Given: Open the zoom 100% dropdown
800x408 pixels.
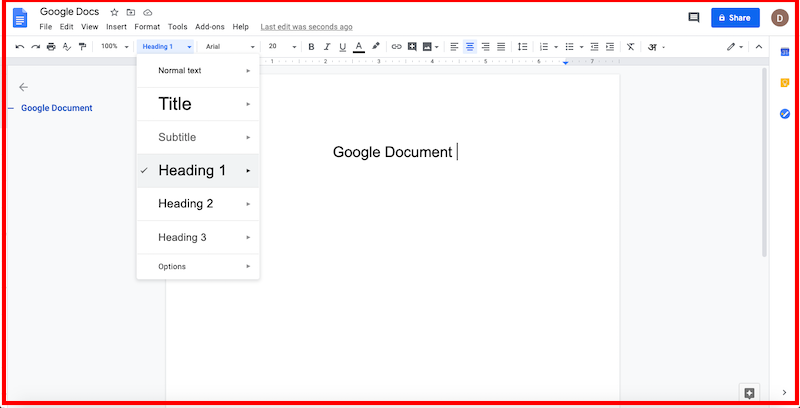Looking at the screenshot, I should pos(114,46).
